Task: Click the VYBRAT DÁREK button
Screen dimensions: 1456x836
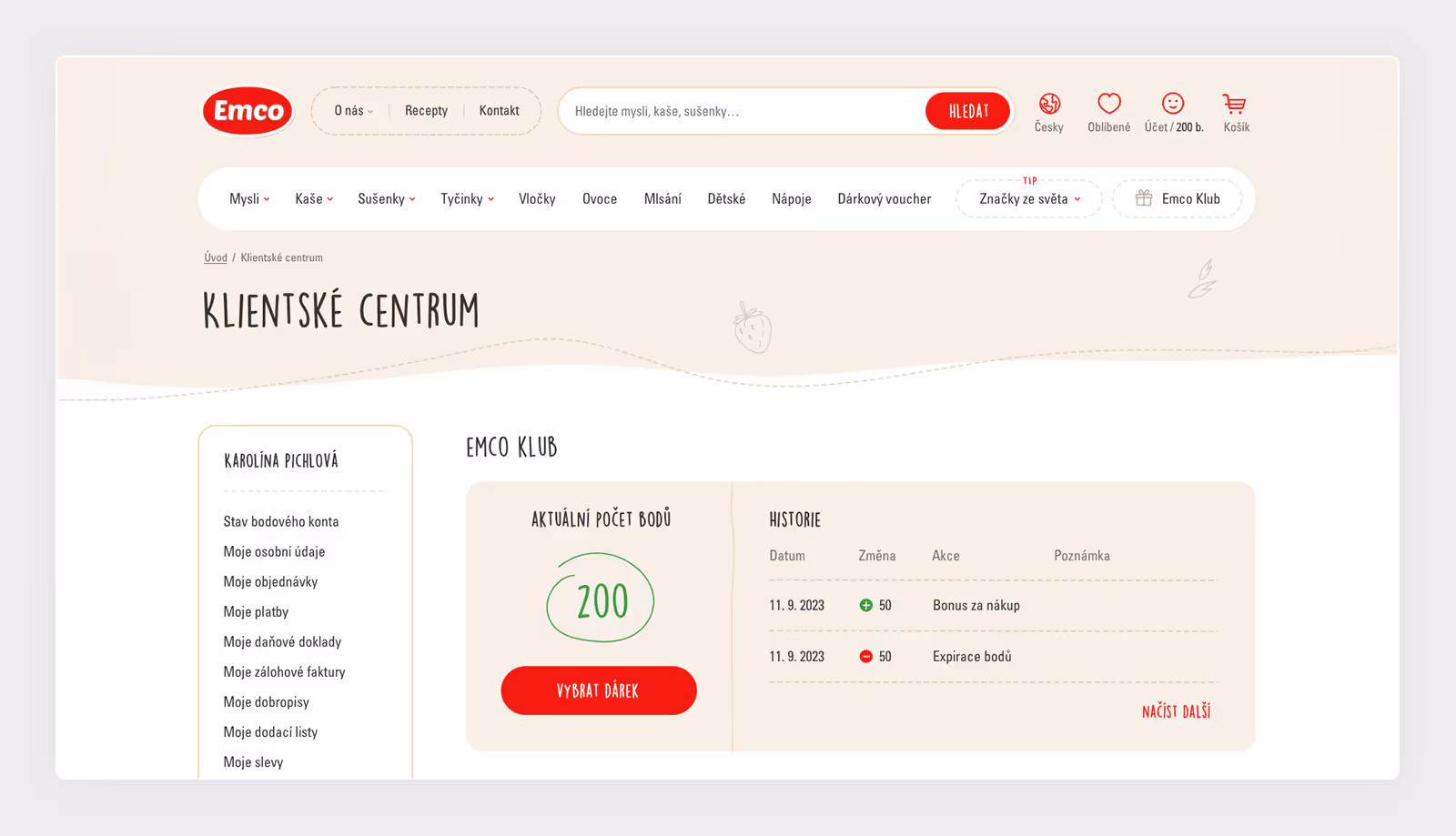Action: (x=599, y=690)
